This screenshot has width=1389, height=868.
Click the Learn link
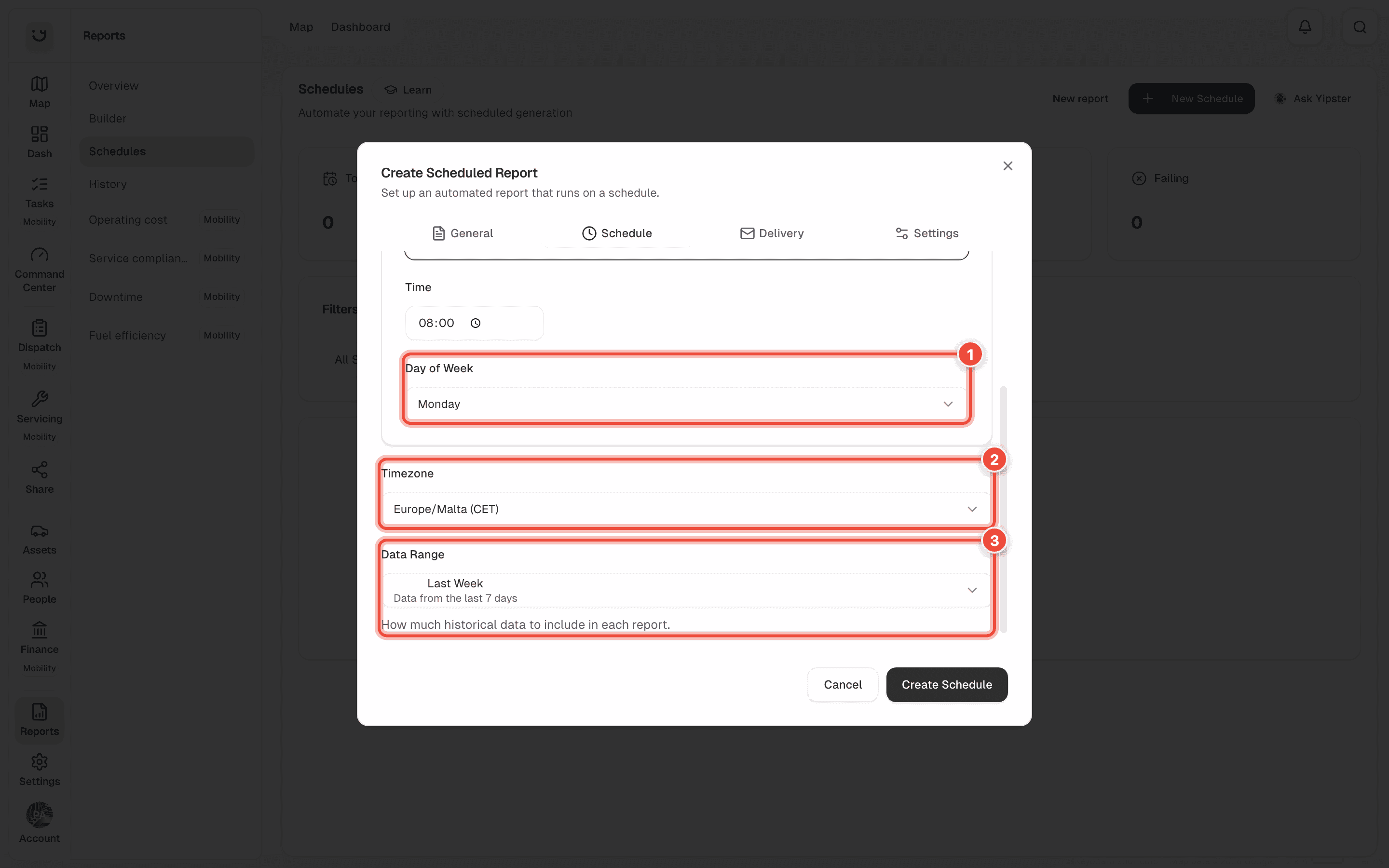[x=408, y=90]
